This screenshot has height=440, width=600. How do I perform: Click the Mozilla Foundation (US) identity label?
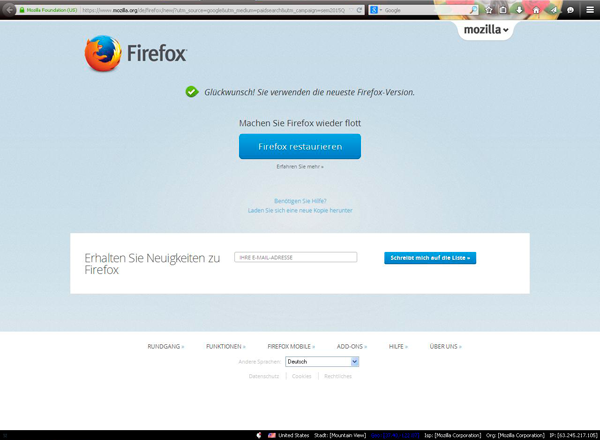click(x=52, y=10)
